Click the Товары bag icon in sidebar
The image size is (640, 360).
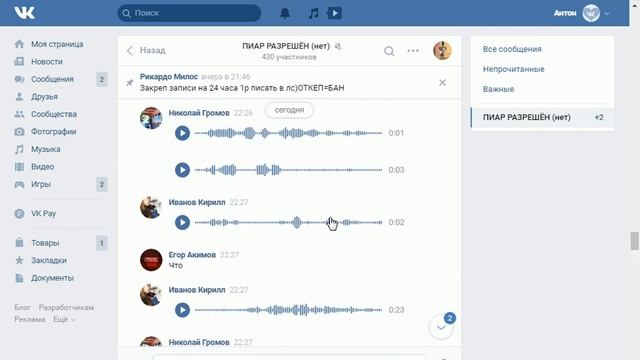point(19,243)
